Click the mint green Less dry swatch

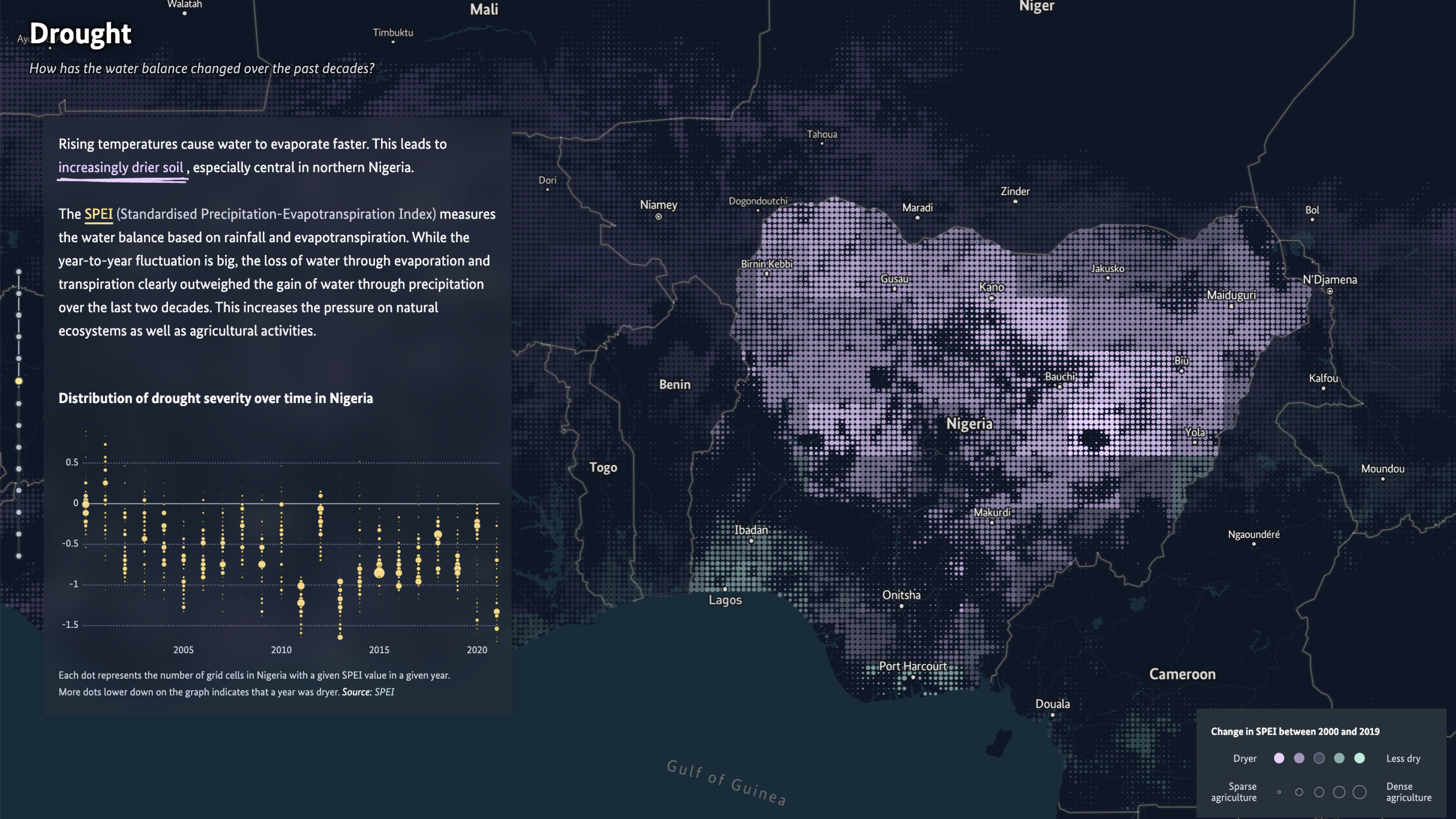coord(1359,758)
